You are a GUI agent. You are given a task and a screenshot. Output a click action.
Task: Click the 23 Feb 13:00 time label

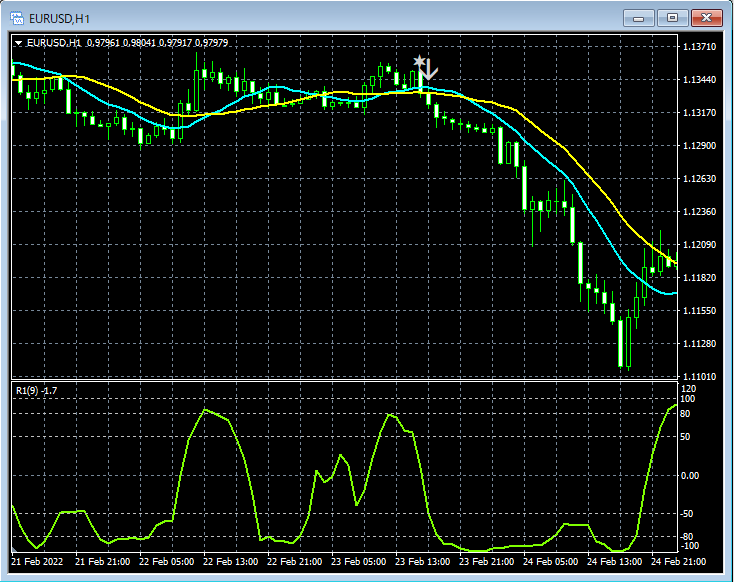[x=422, y=561]
